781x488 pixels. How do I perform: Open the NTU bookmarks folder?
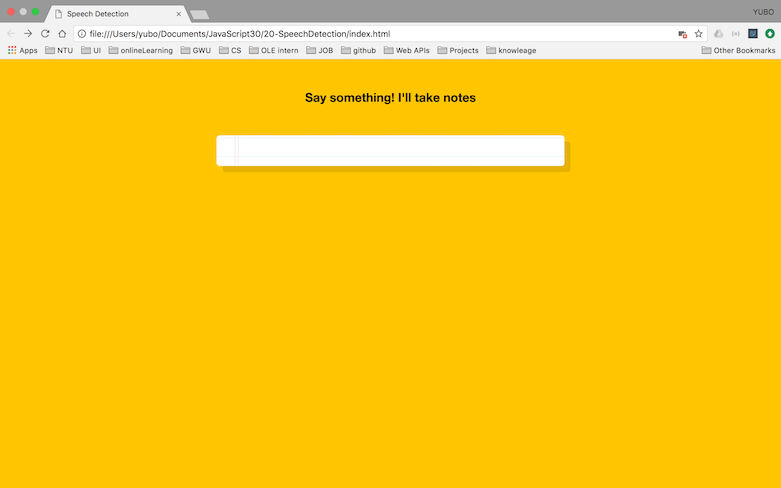point(59,50)
